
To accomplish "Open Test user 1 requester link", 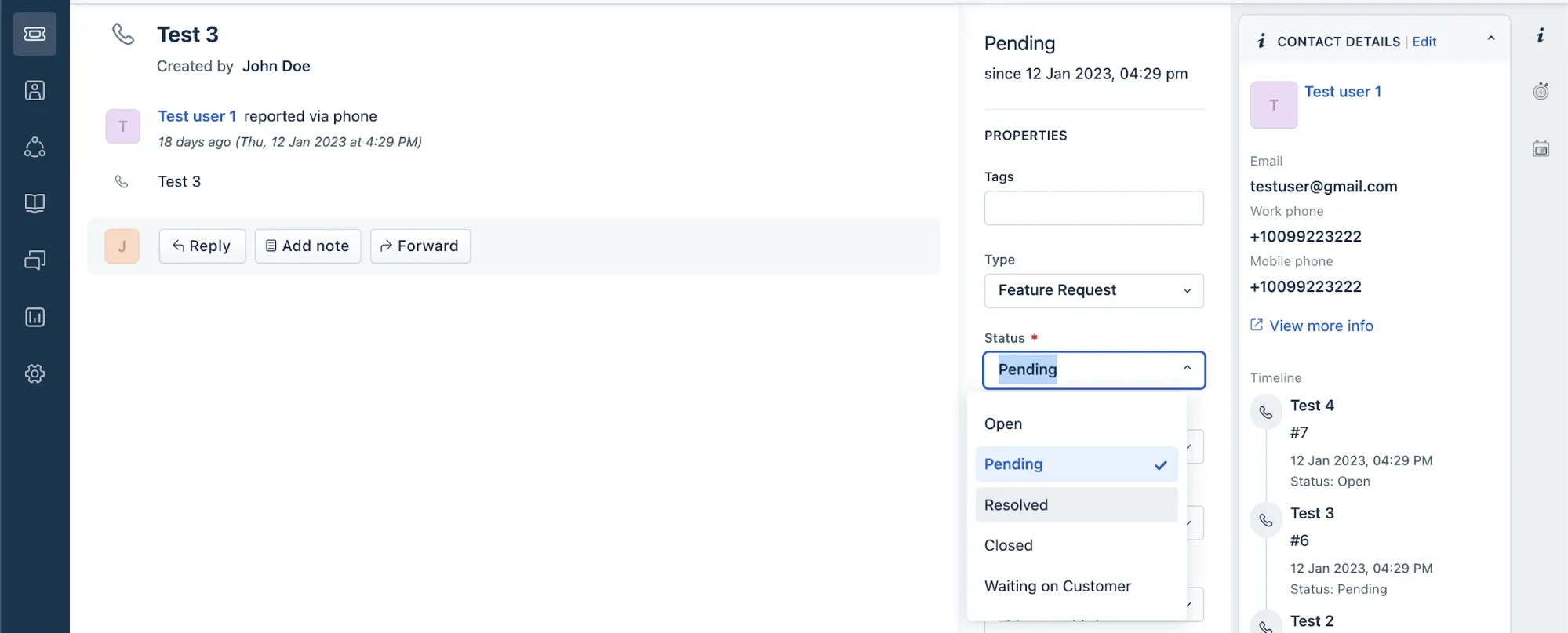I will pyautogui.click(x=197, y=116).
